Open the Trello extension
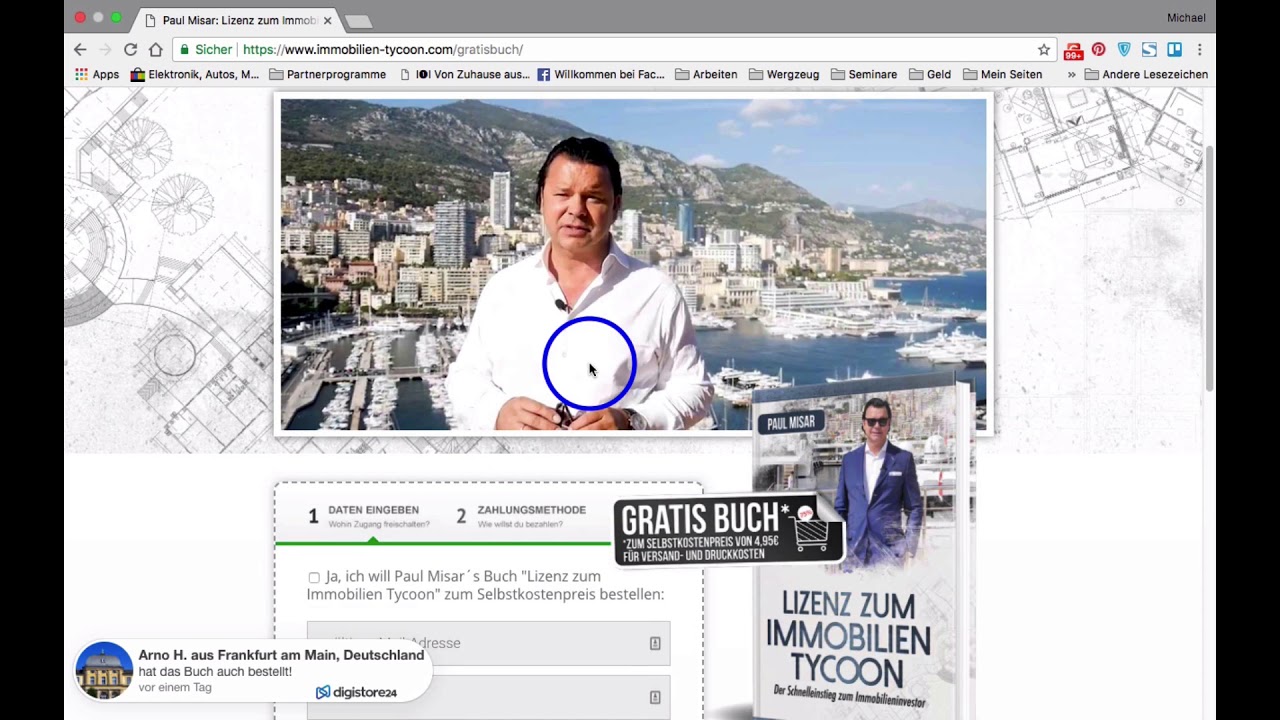The image size is (1280, 720). (1174, 49)
